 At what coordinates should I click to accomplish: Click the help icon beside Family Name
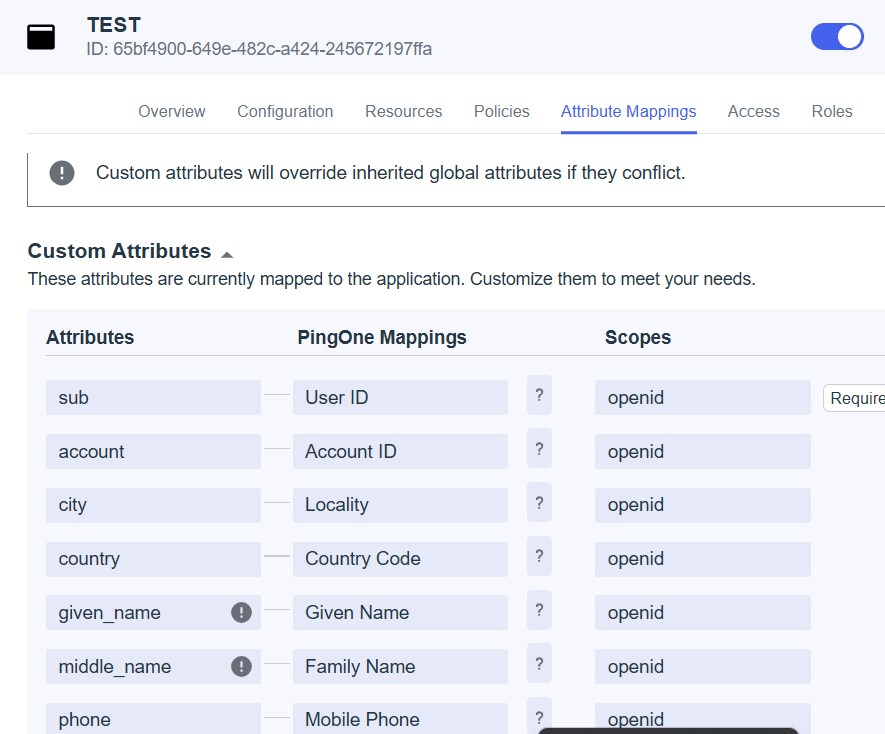coord(539,665)
